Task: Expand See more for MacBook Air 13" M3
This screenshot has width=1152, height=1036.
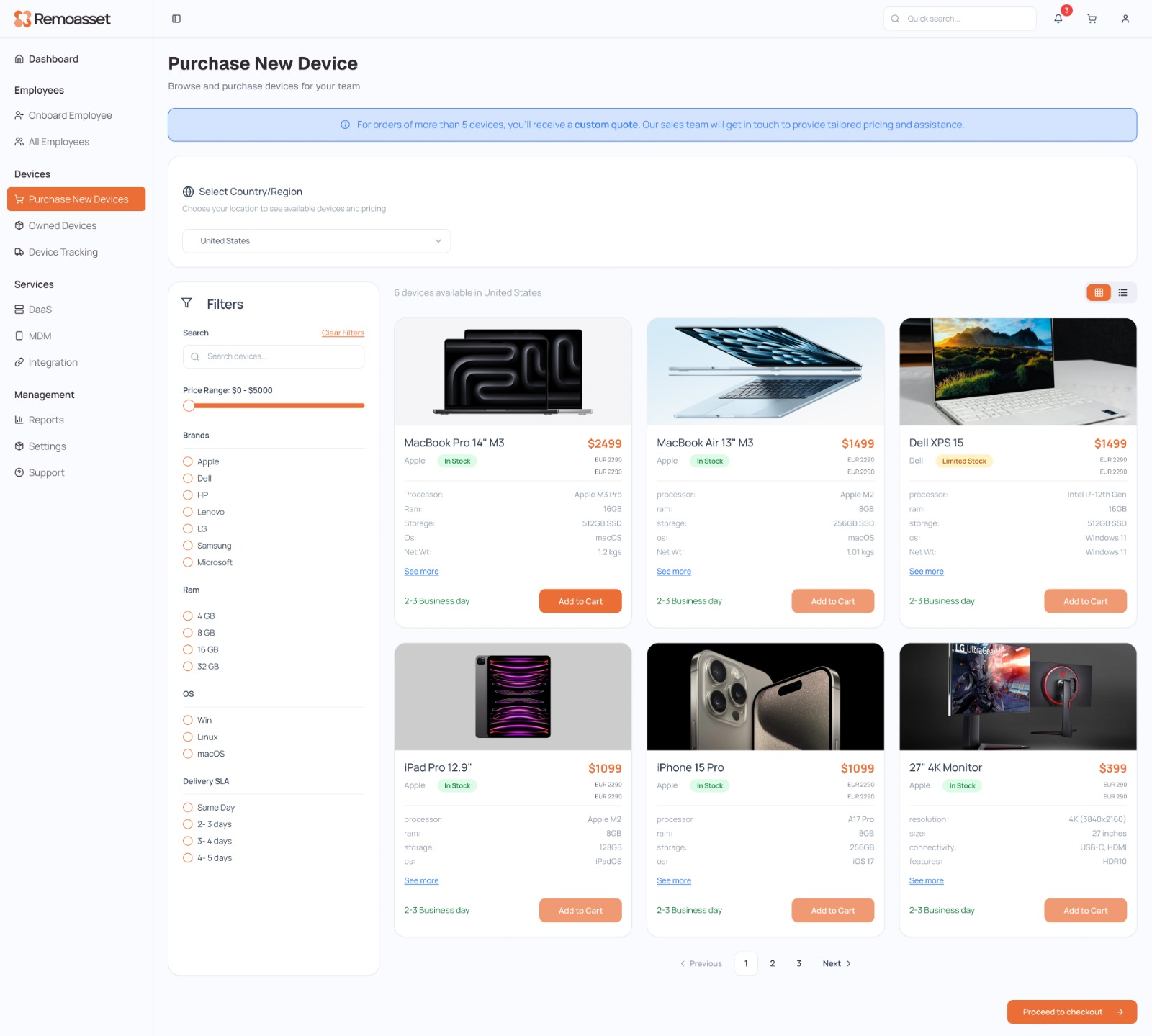Action: [674, 572]
